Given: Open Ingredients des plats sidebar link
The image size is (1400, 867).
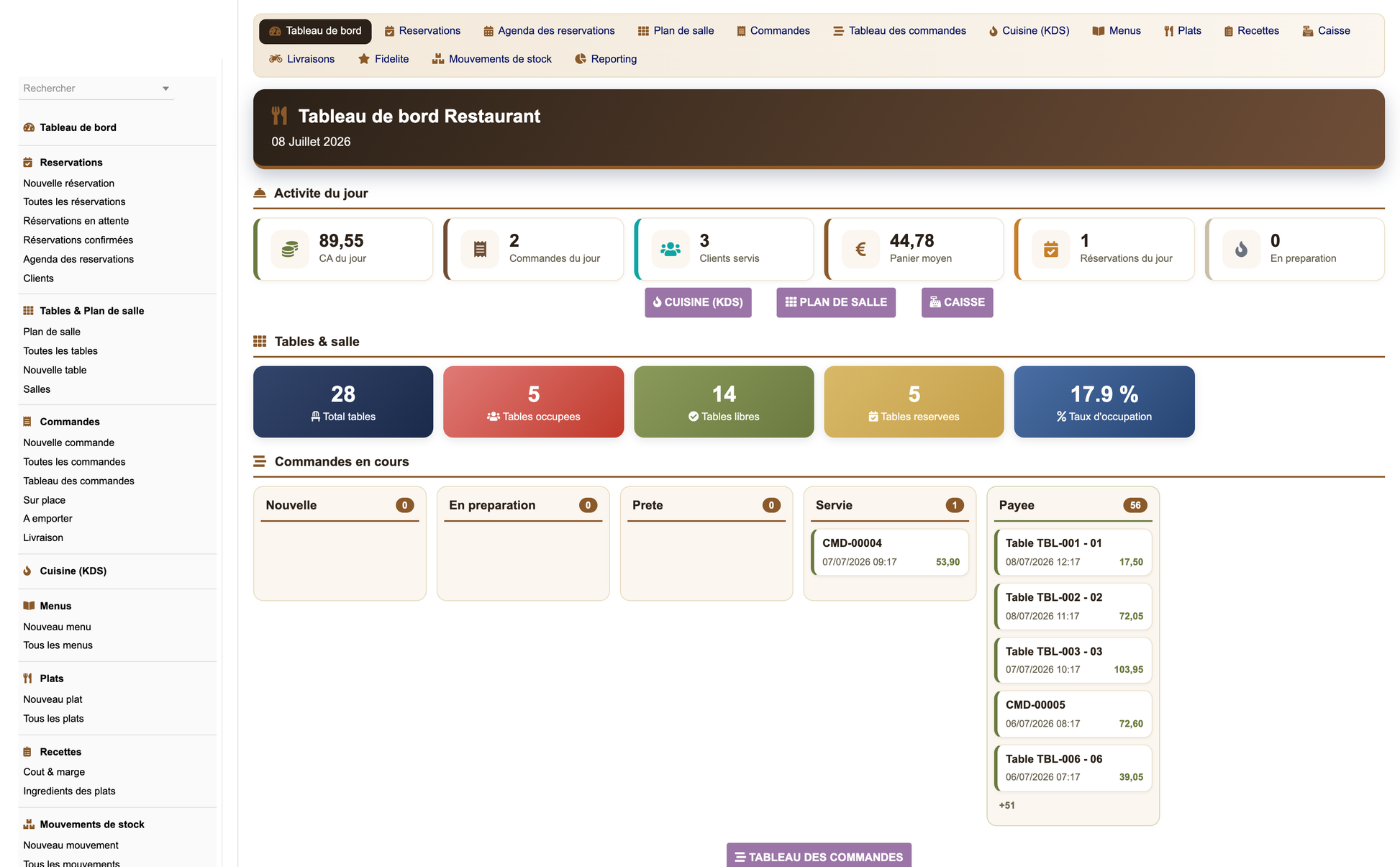Looking at the screenshot, I should point(69,791).
